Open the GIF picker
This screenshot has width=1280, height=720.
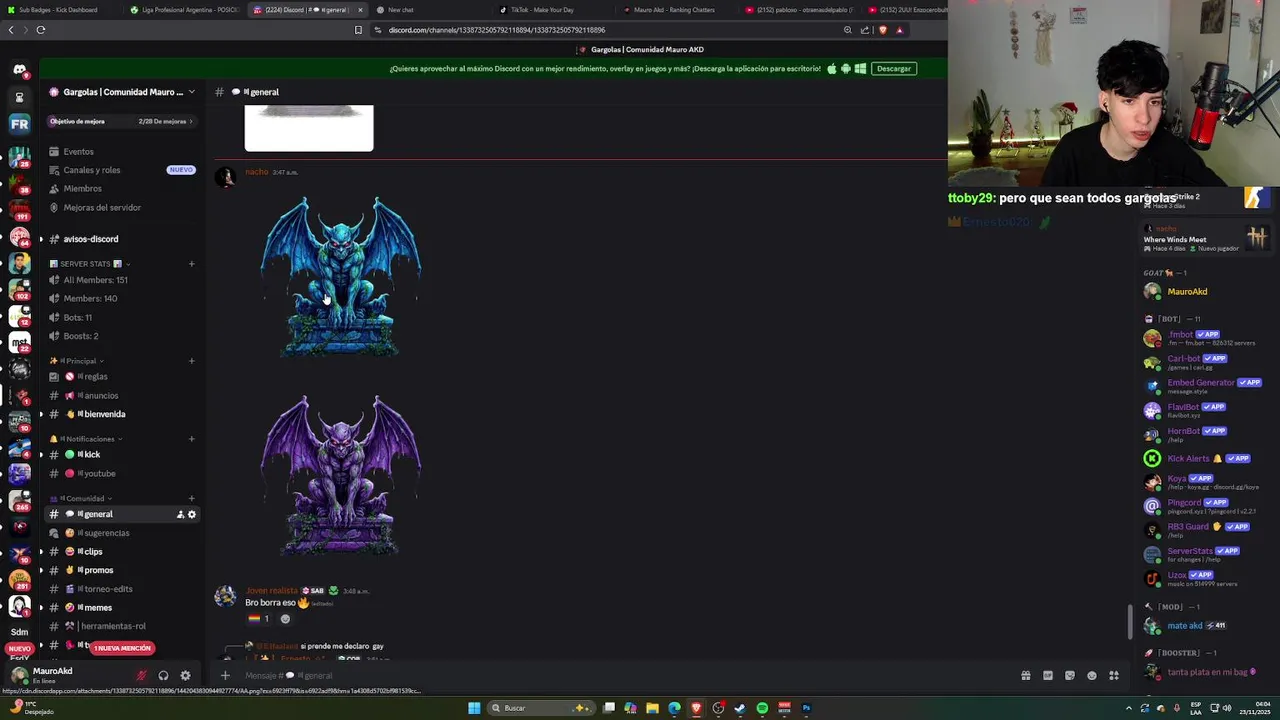1048,675
